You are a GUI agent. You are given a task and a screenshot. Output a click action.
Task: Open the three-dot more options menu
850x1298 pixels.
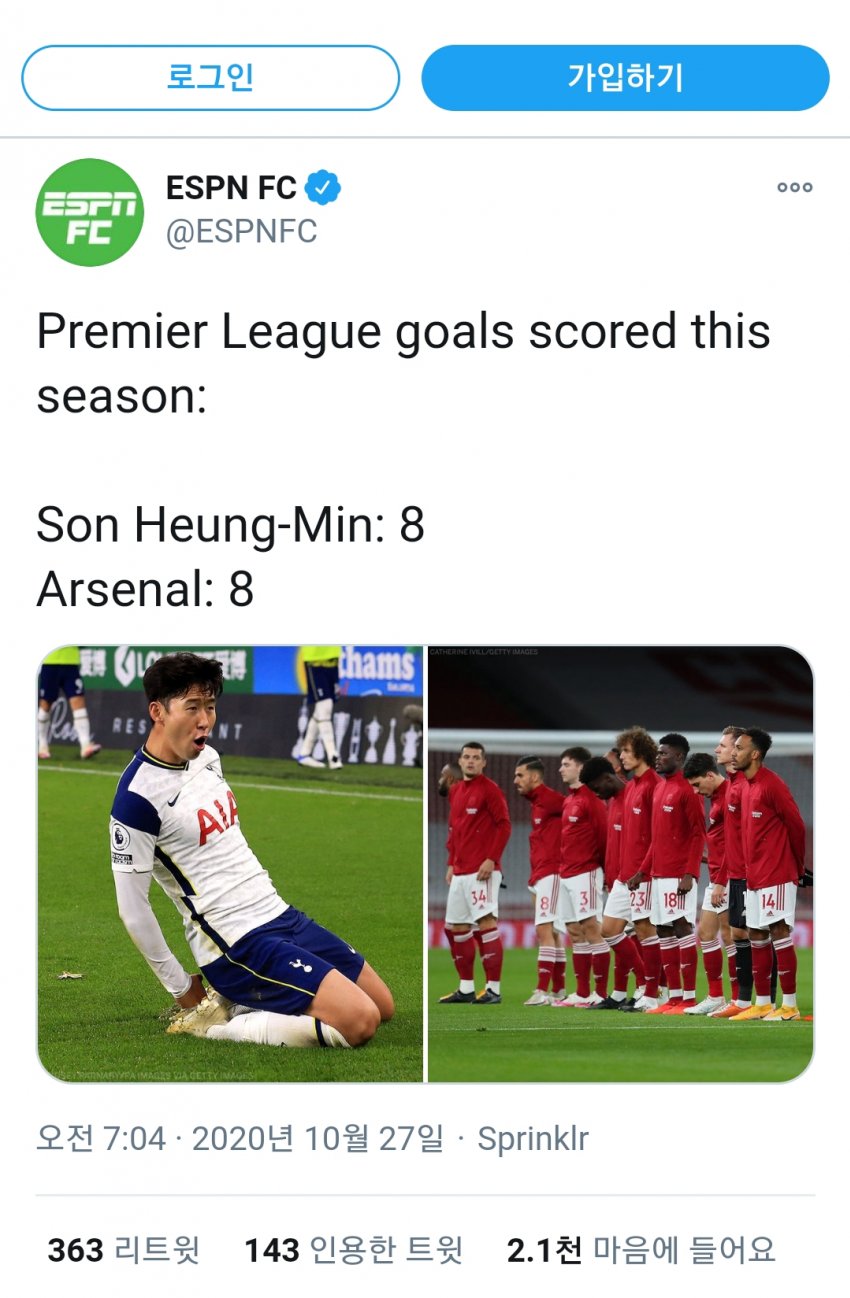794,187
